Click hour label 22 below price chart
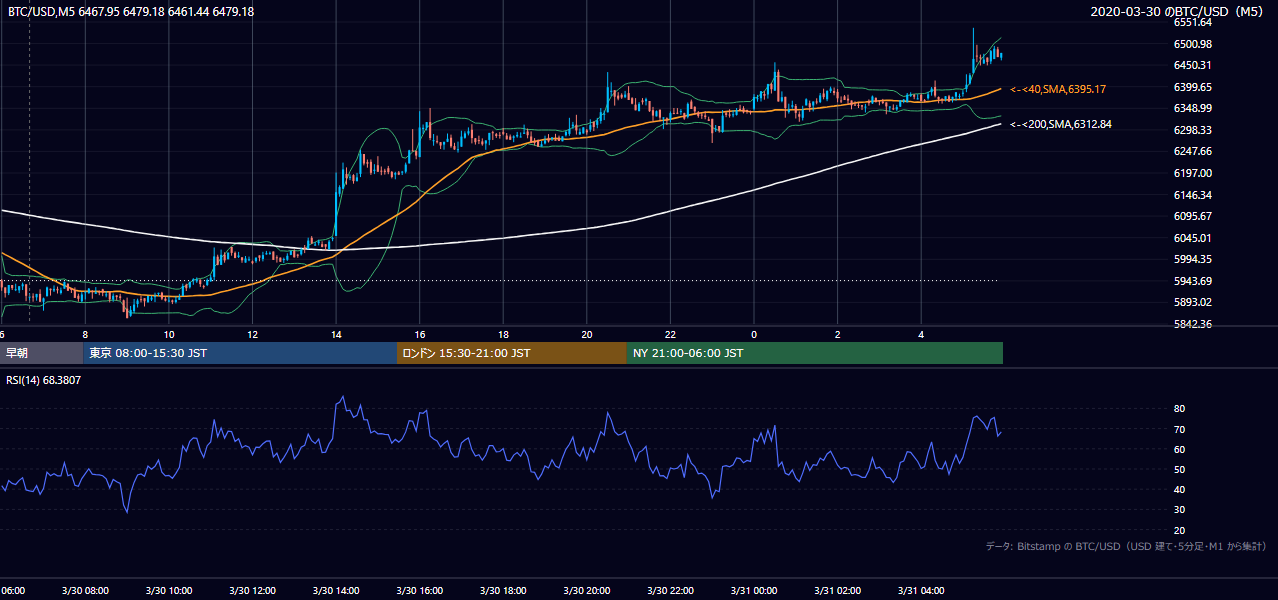The image size is (1278, 600). pos(670,334)
